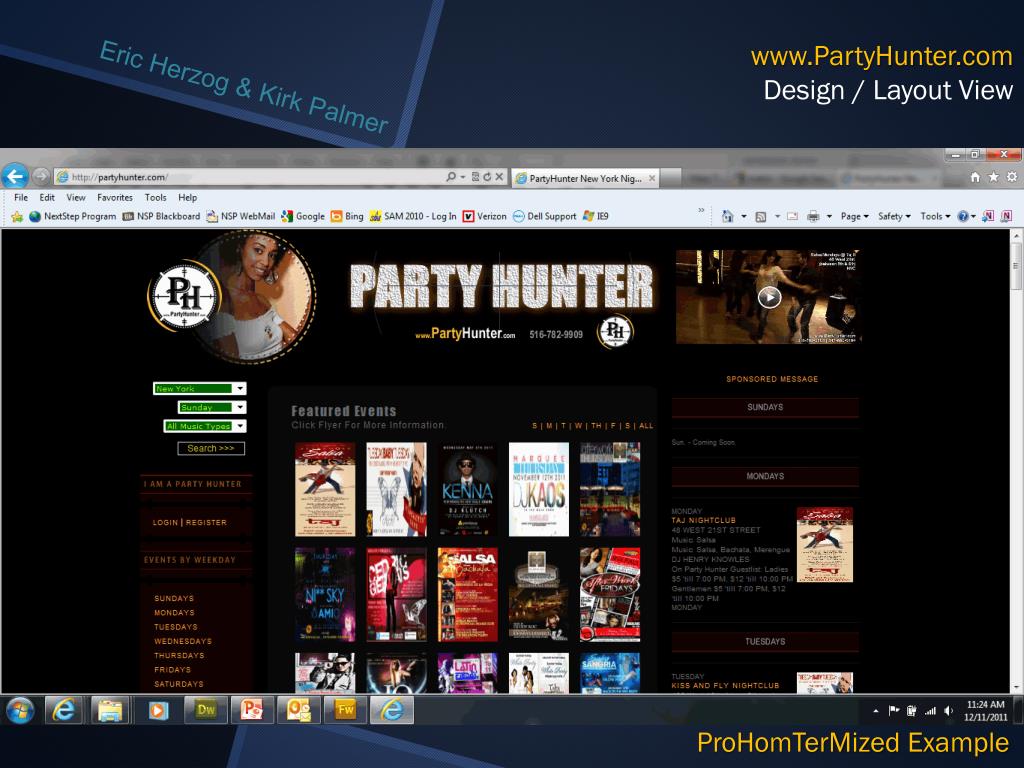
Task: Click the Read Mail icon in command bar
Action: pos(792,216)
